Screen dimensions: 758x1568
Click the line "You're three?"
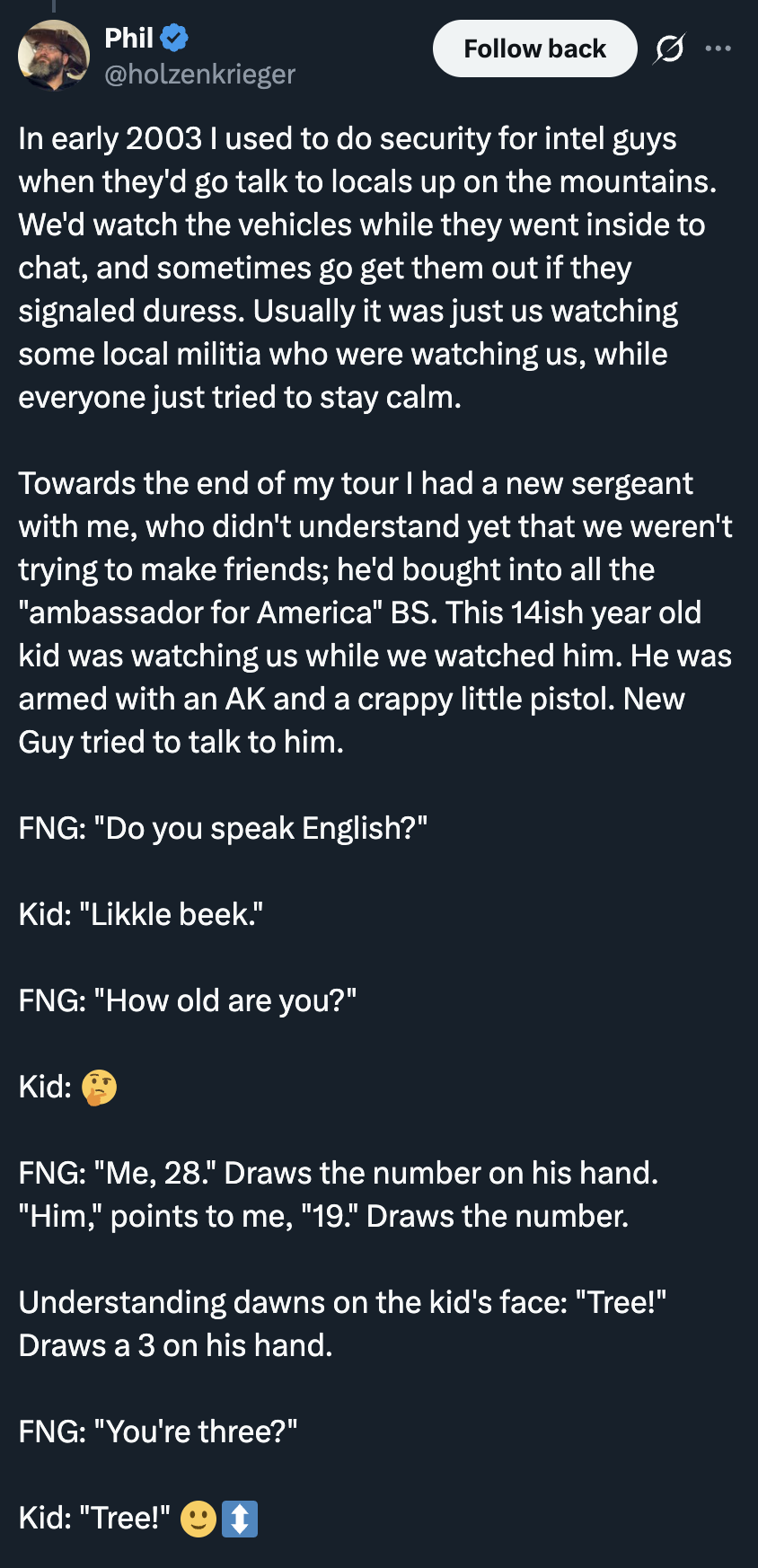[x=158, y=1431]
